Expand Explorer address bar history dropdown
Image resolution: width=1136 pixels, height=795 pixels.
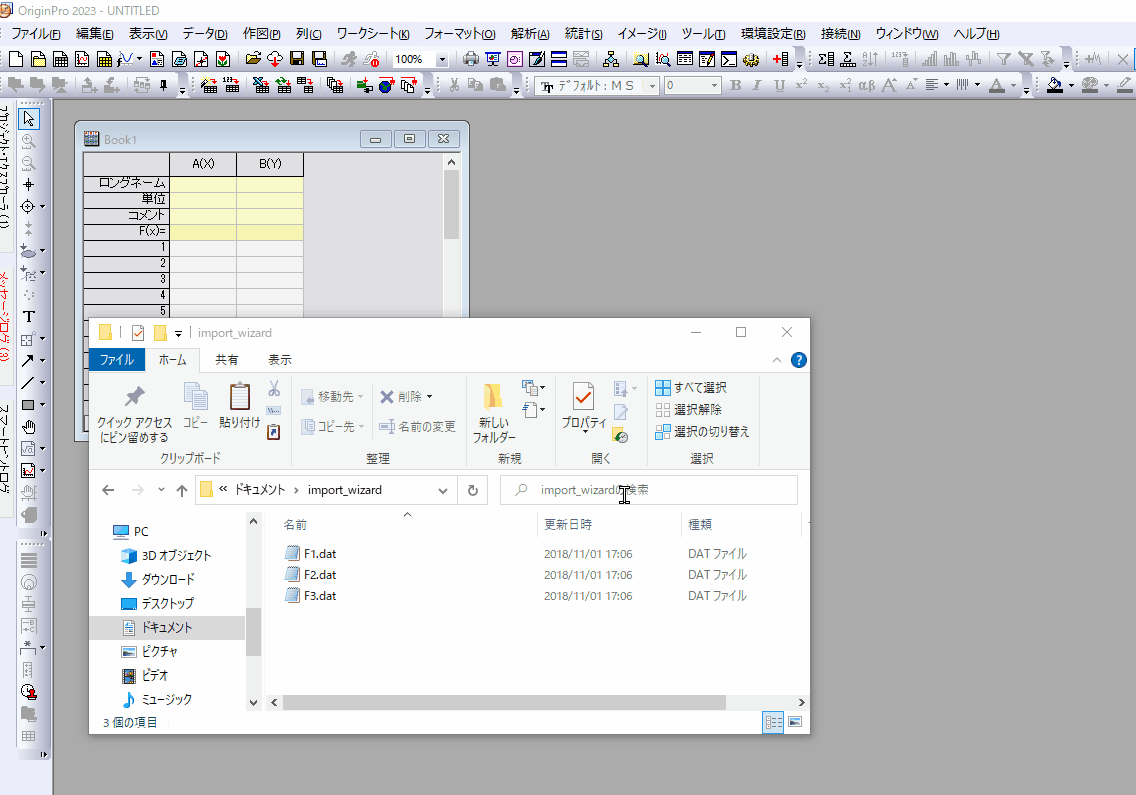[x=443, y=491]
